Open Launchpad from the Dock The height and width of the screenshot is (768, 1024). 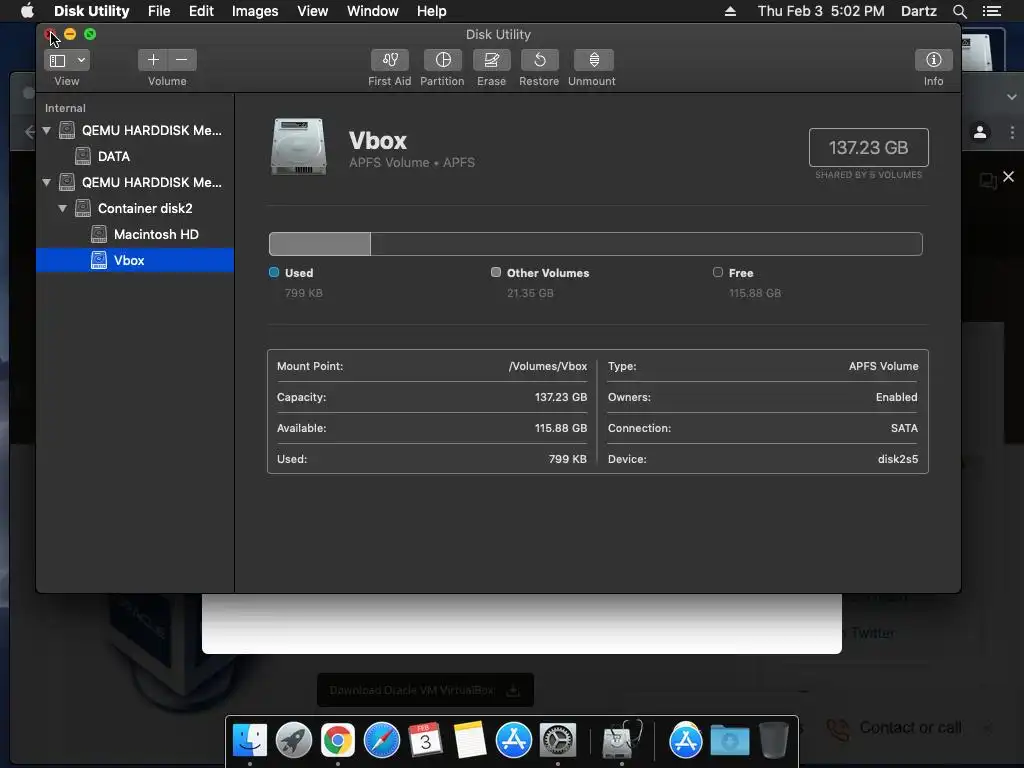click(294, 741)
